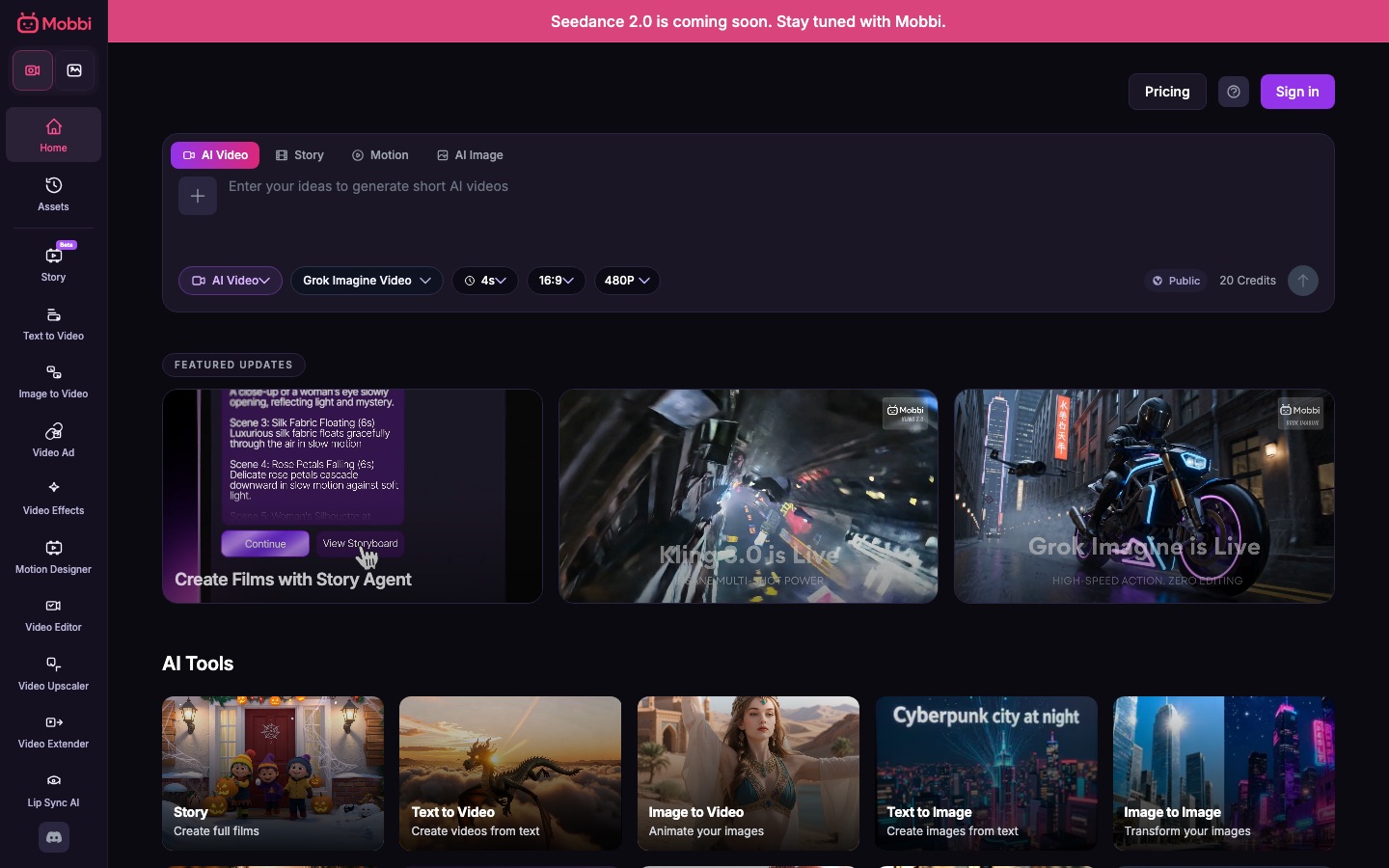Viewport: 1389px width, 868px height.
Task: Open the Pricing page
Action: [x=1167, y=92]
